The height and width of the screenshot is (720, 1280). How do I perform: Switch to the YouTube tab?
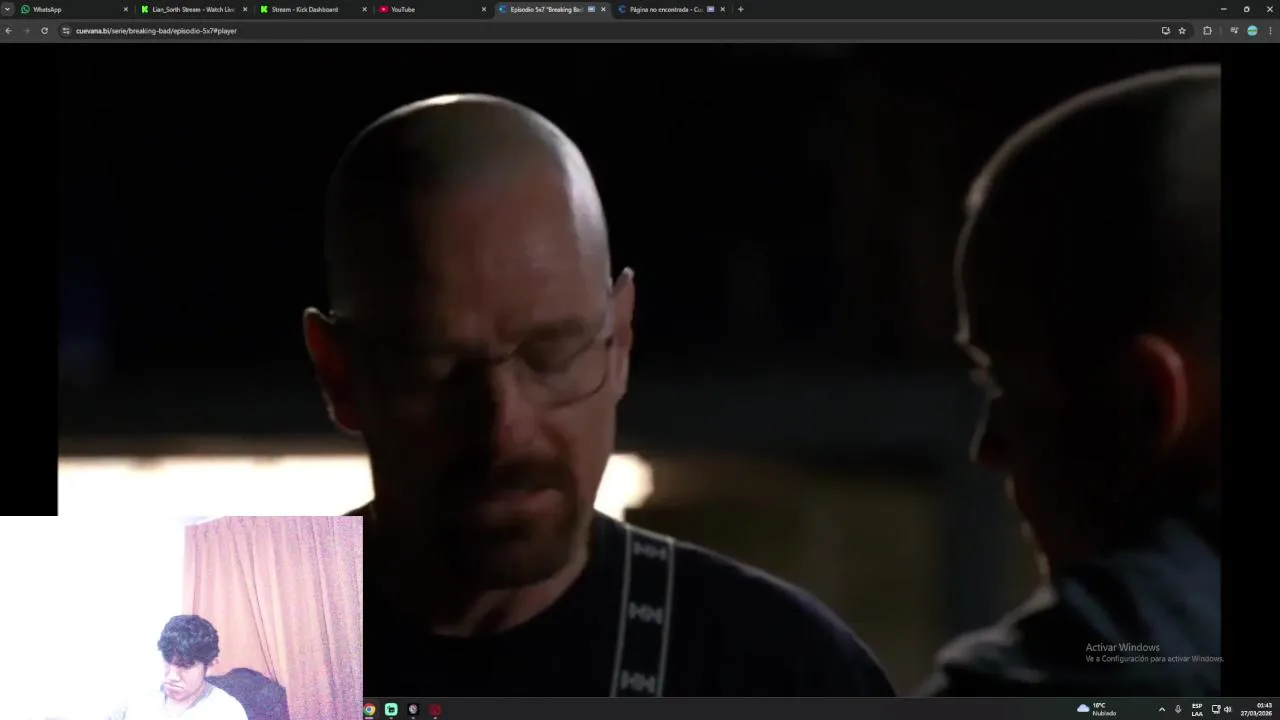click(432, 9)
